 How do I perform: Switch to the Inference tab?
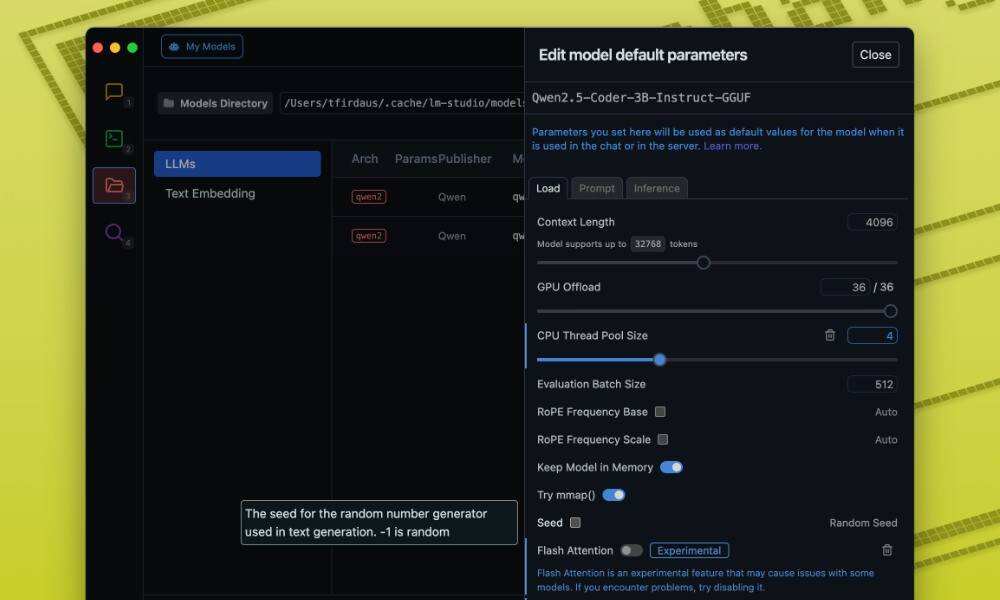657,188
